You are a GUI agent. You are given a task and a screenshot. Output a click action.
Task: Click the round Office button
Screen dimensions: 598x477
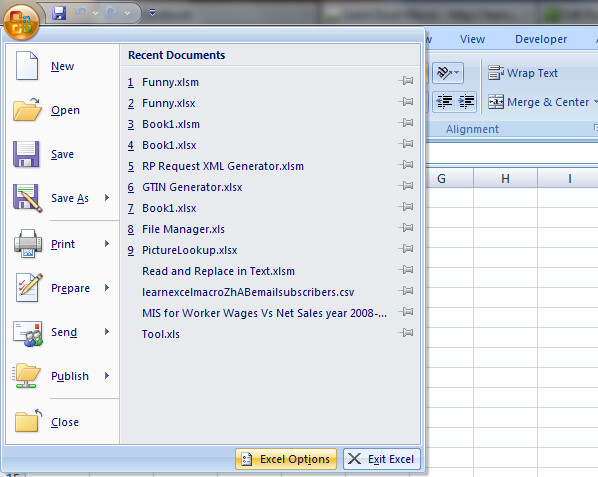[21, 22]
